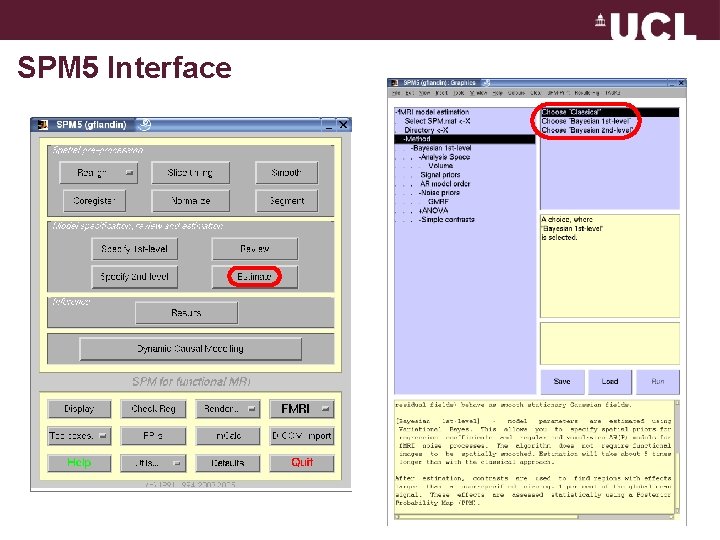This screenshot has width=720, height=540.
Task: Open the Defaults button
Action: [x=228, y=463]
